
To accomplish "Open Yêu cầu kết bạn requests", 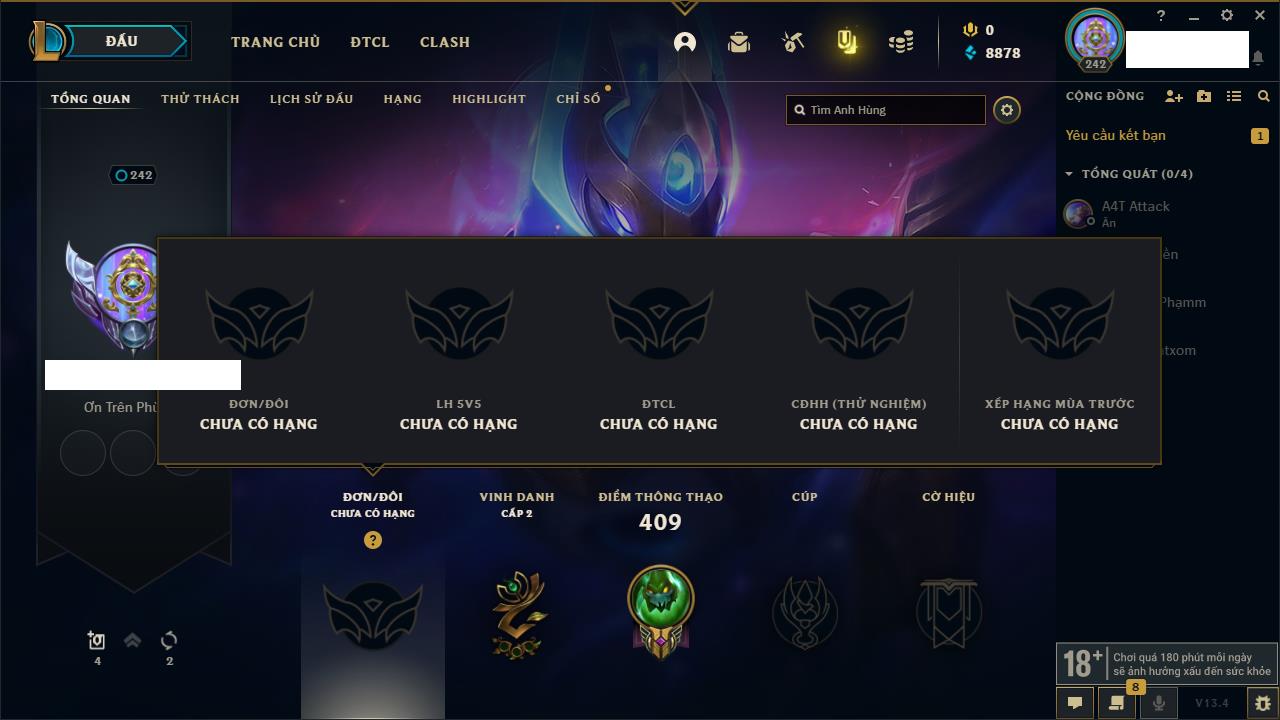I will (x=1115, y=135).
